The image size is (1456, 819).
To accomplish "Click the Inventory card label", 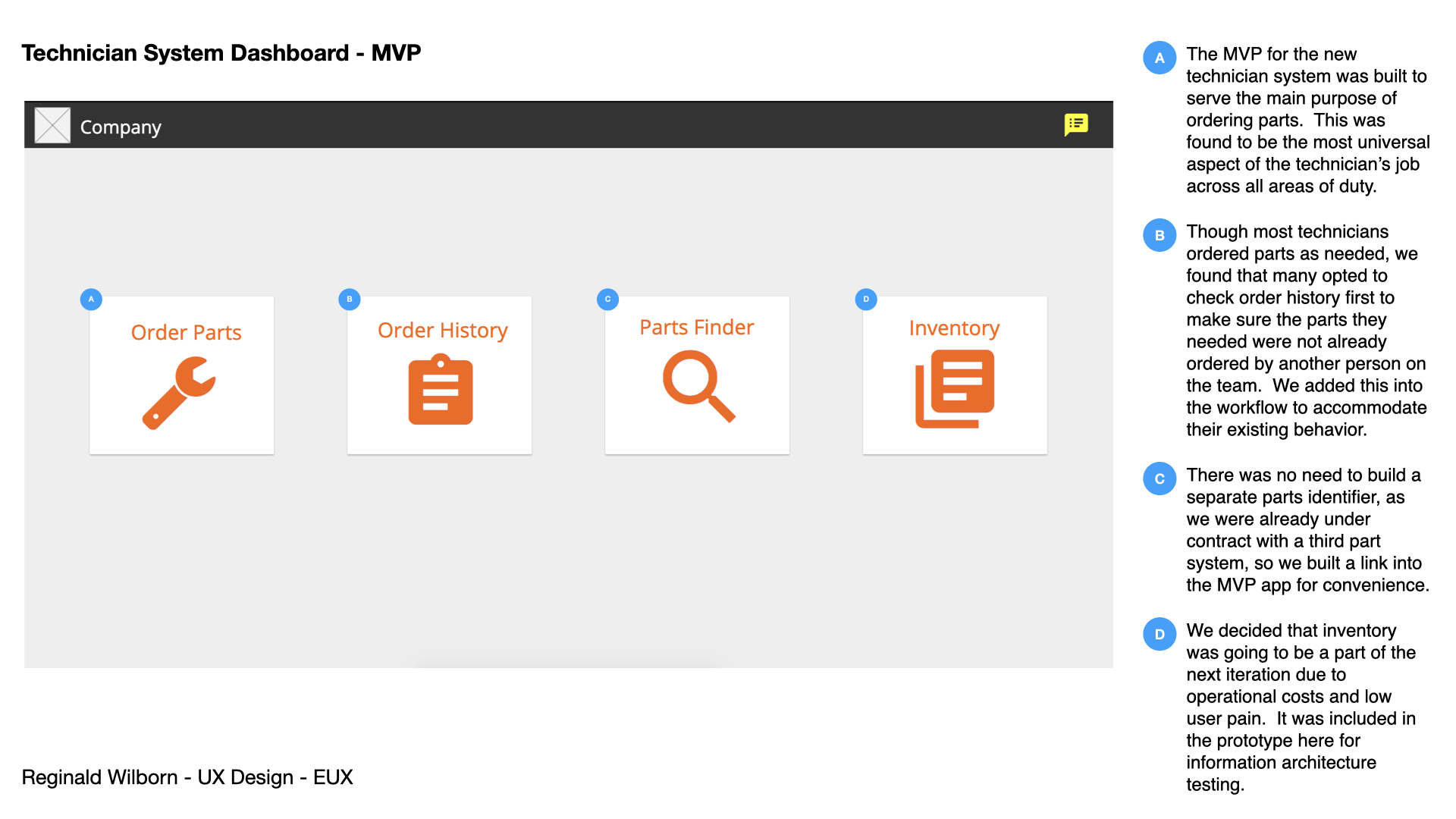I will tap(954, 328).
